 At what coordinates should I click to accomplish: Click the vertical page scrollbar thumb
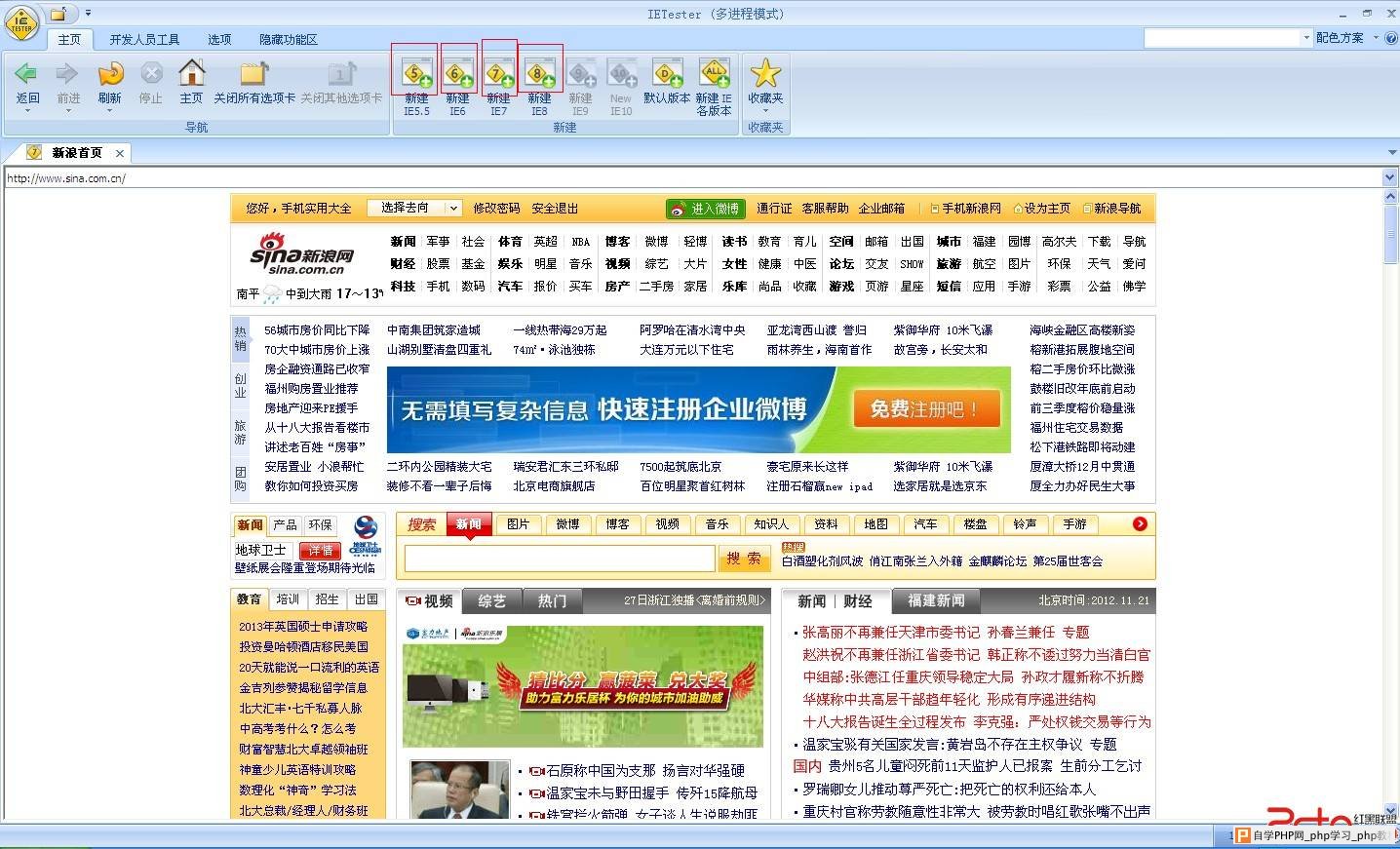point(1391,234)
